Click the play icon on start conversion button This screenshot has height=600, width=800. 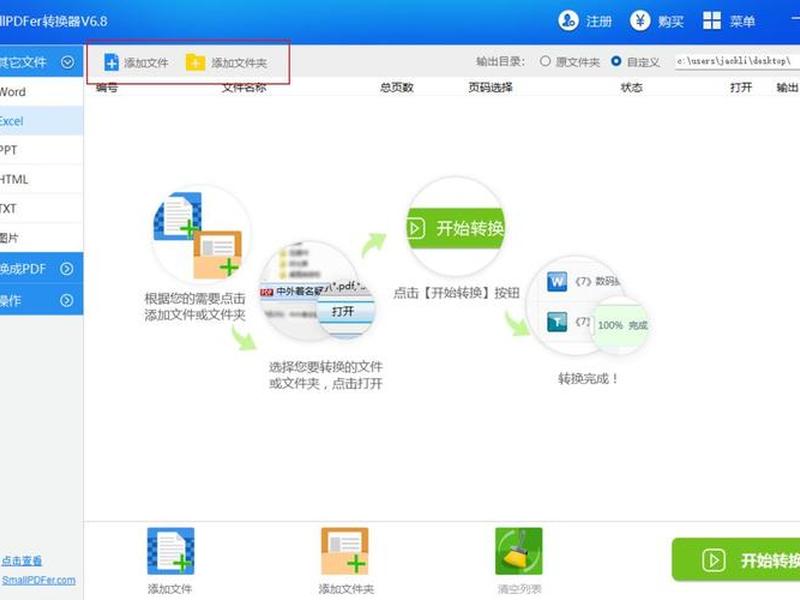pyautogui.click(x=713, y=560)
